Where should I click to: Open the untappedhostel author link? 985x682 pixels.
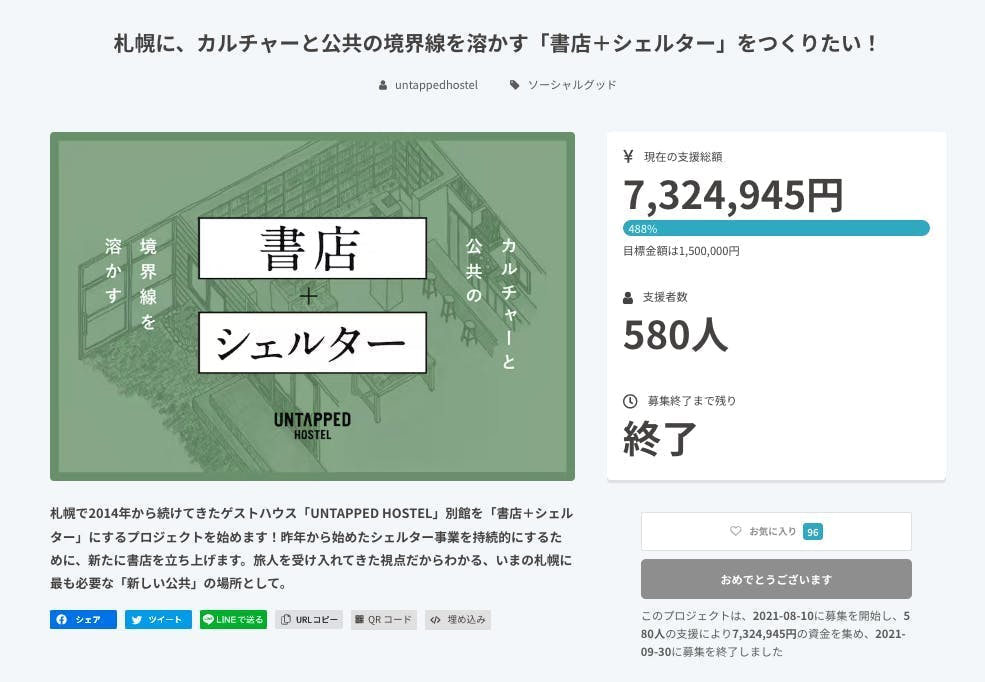[x=436, y=85]
